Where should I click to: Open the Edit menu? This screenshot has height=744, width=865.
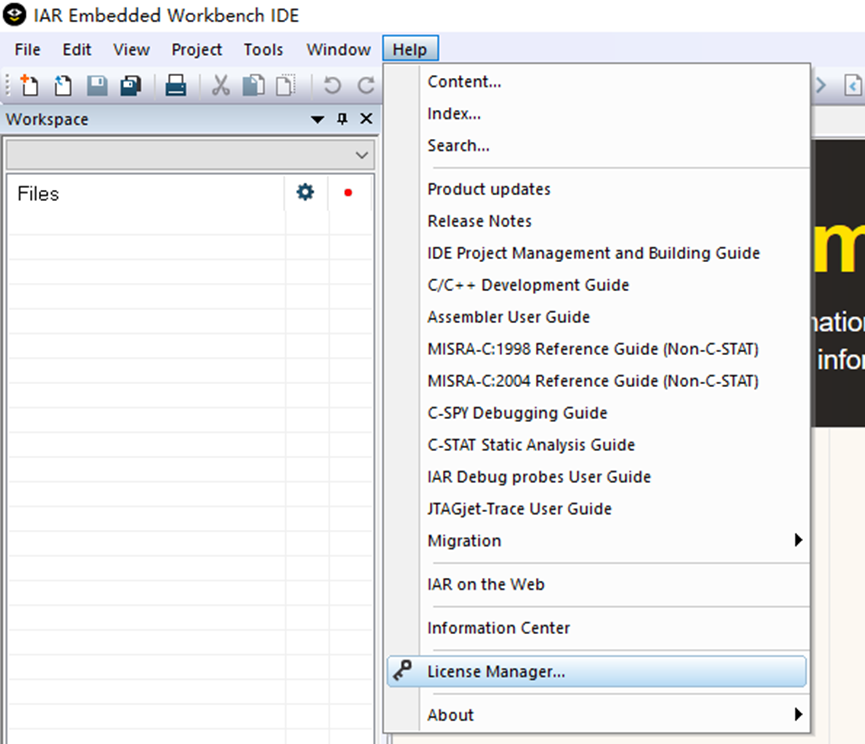click(x=77, y=50)
